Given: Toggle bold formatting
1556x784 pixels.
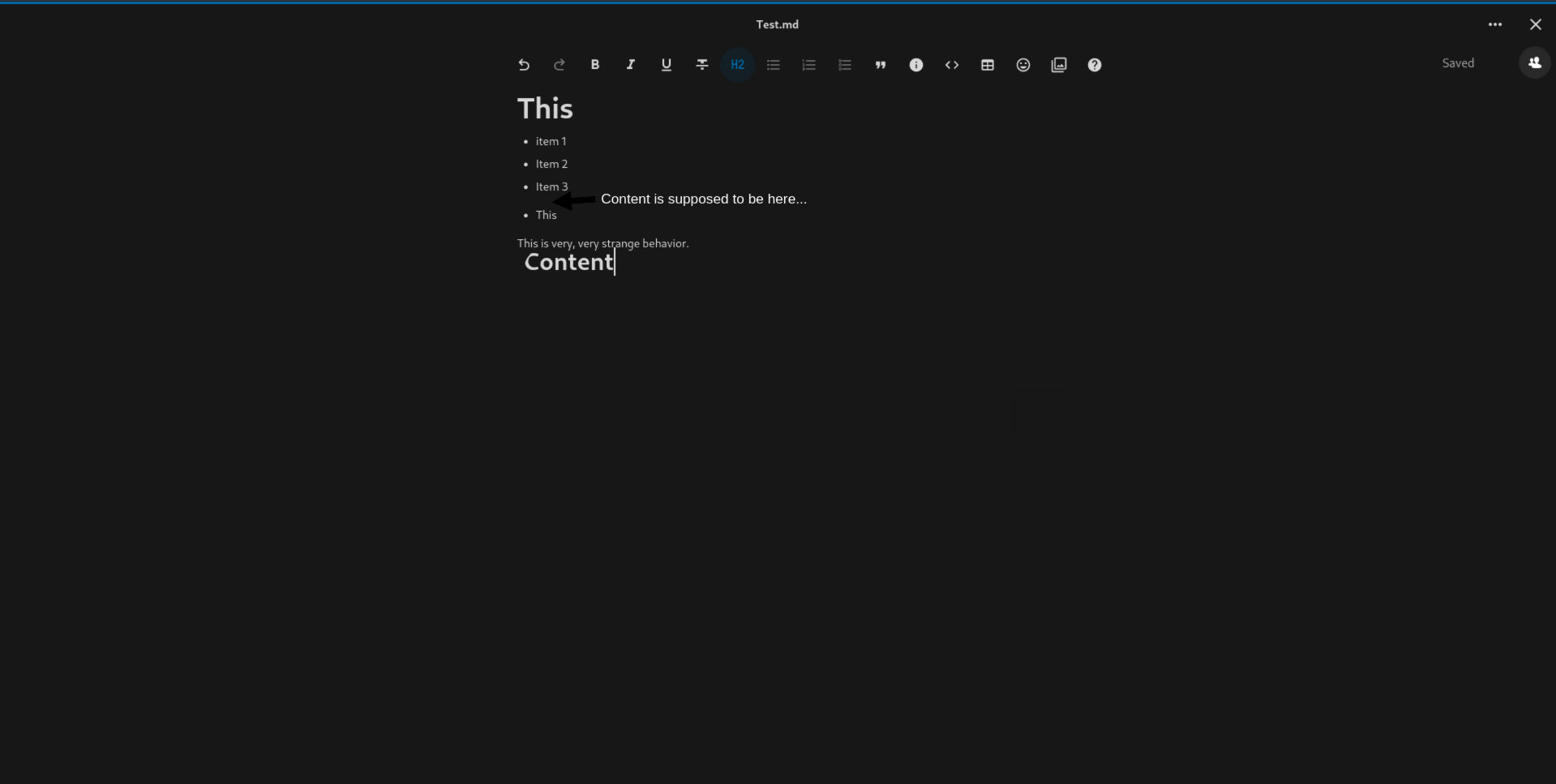Looking at the screenshot, I should [x=595, y=65].
